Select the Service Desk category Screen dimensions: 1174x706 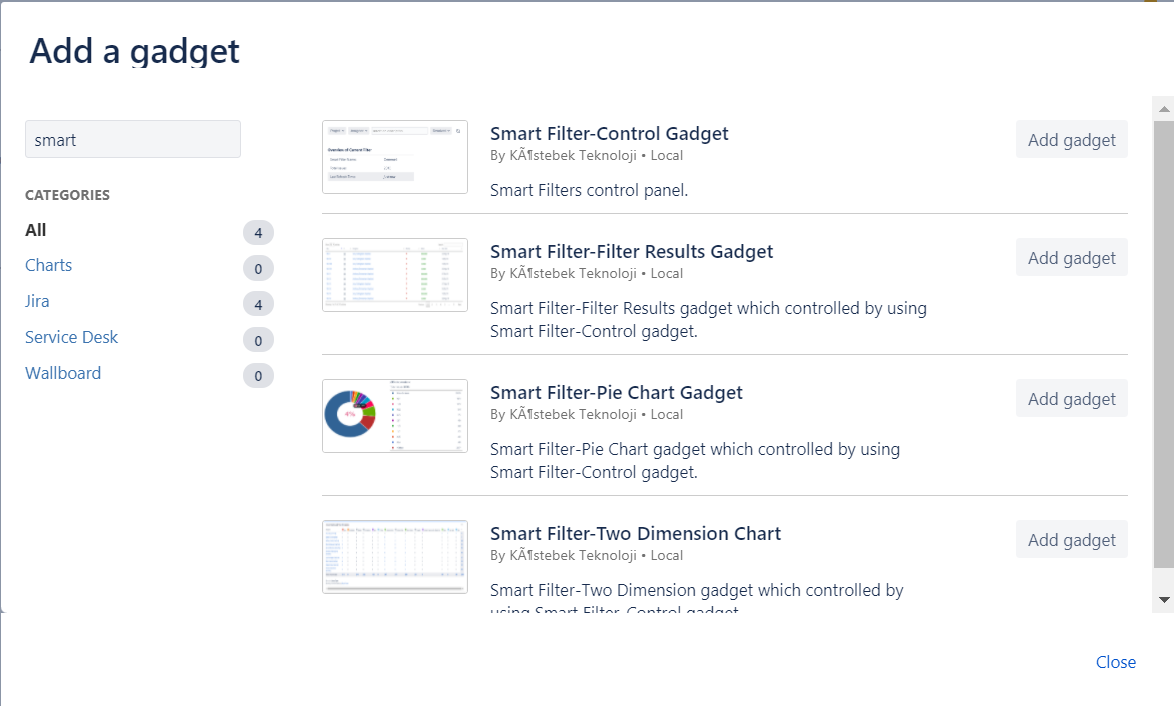[71, 337]
